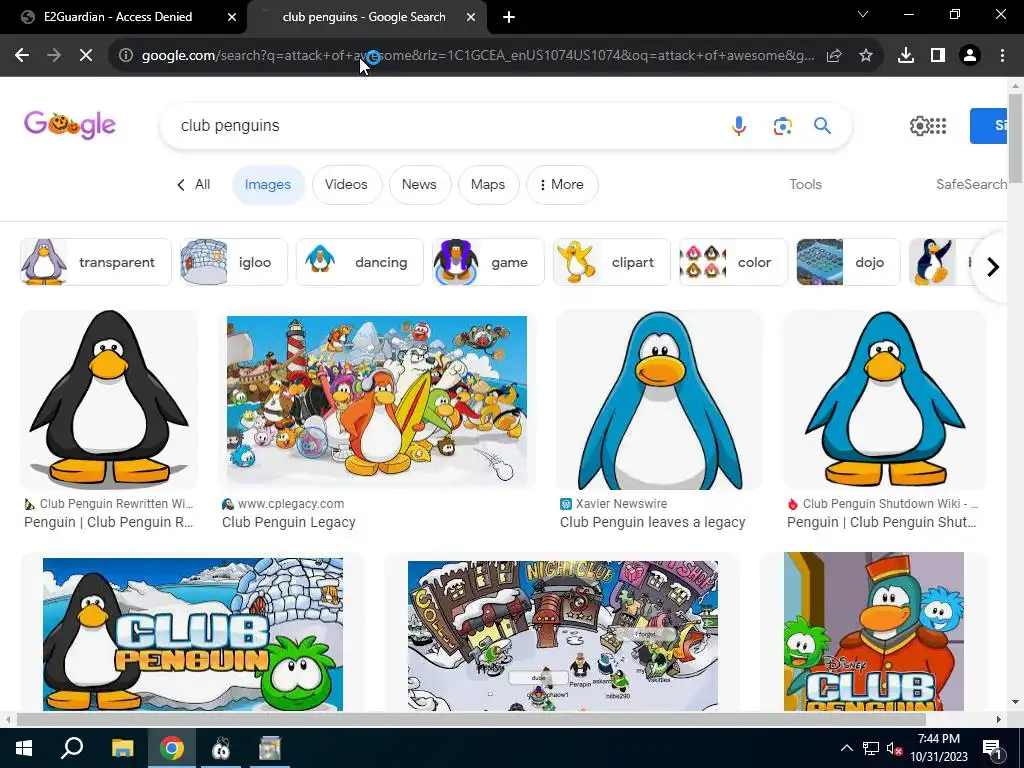Show more suggestion chips with the arrow
Screen dimensions: 1024x768
tap(993, 266)
